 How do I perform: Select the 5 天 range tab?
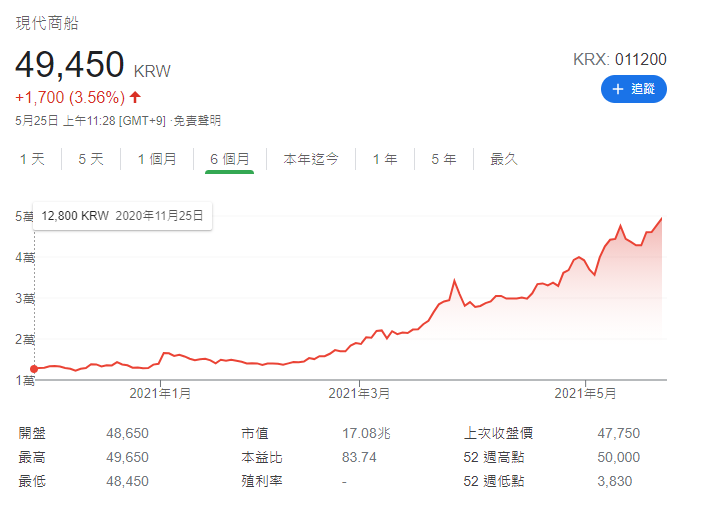pyautogui.click(x=91, y=159)
